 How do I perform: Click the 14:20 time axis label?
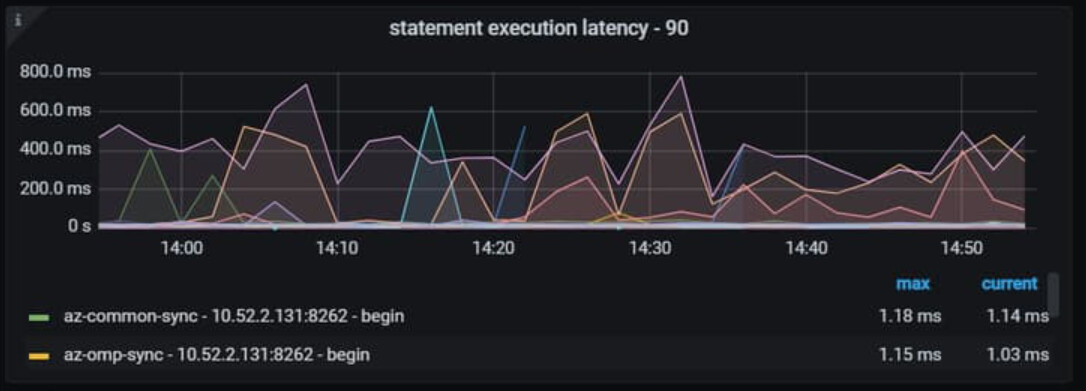[493, 248]
